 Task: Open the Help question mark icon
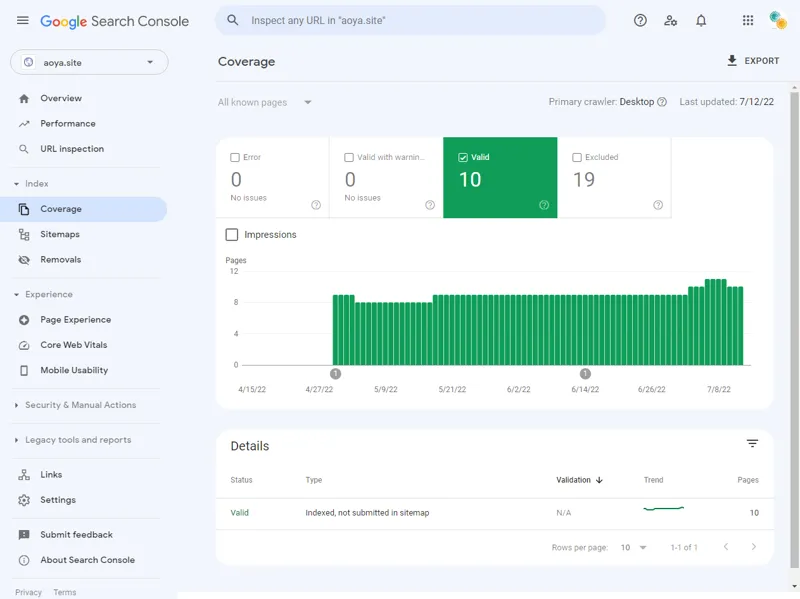(640, 20)
